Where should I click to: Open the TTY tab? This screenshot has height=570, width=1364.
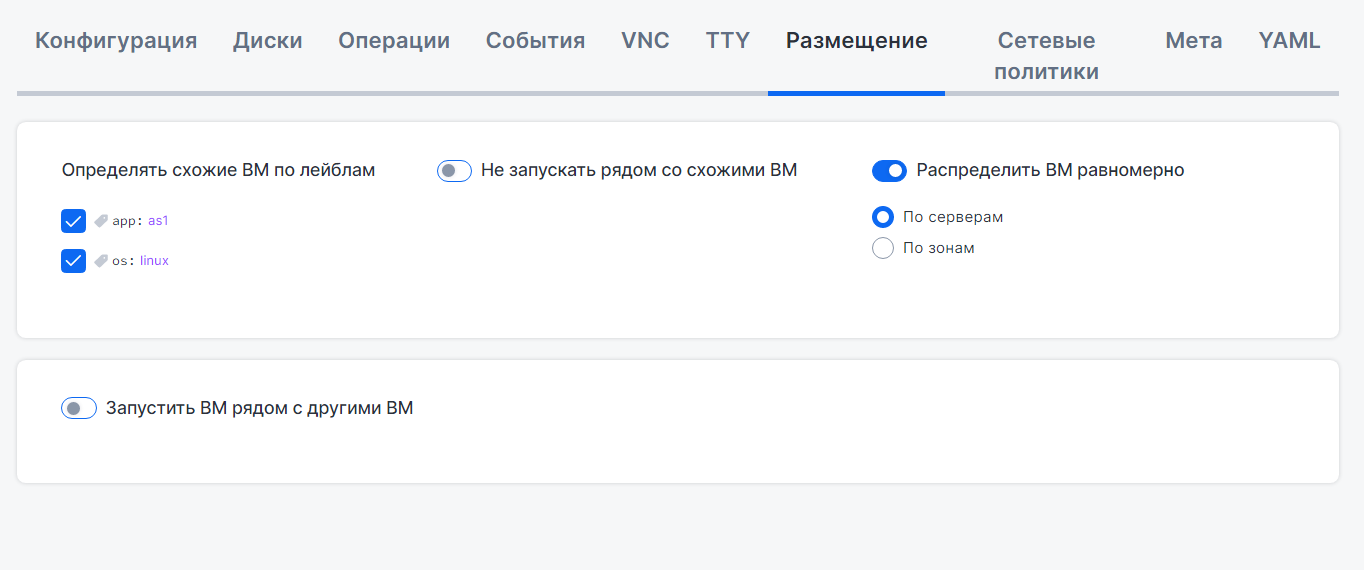(x=728, y=41)
